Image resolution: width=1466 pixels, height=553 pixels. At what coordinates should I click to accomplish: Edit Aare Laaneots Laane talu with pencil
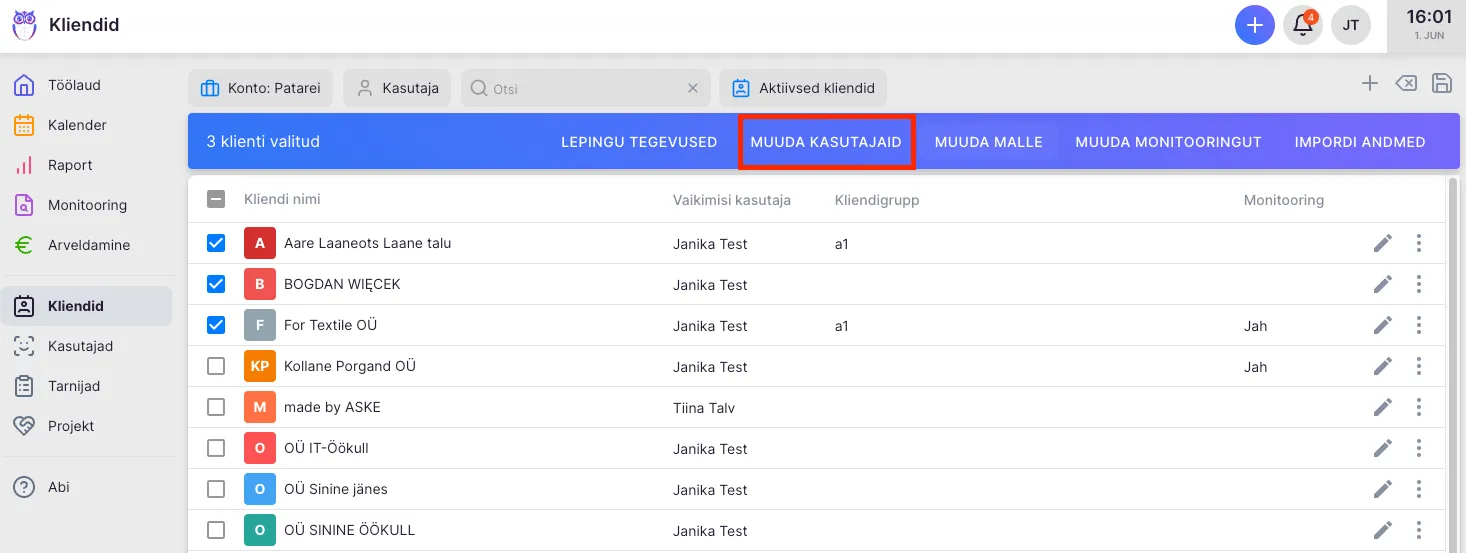[1383, 243]
